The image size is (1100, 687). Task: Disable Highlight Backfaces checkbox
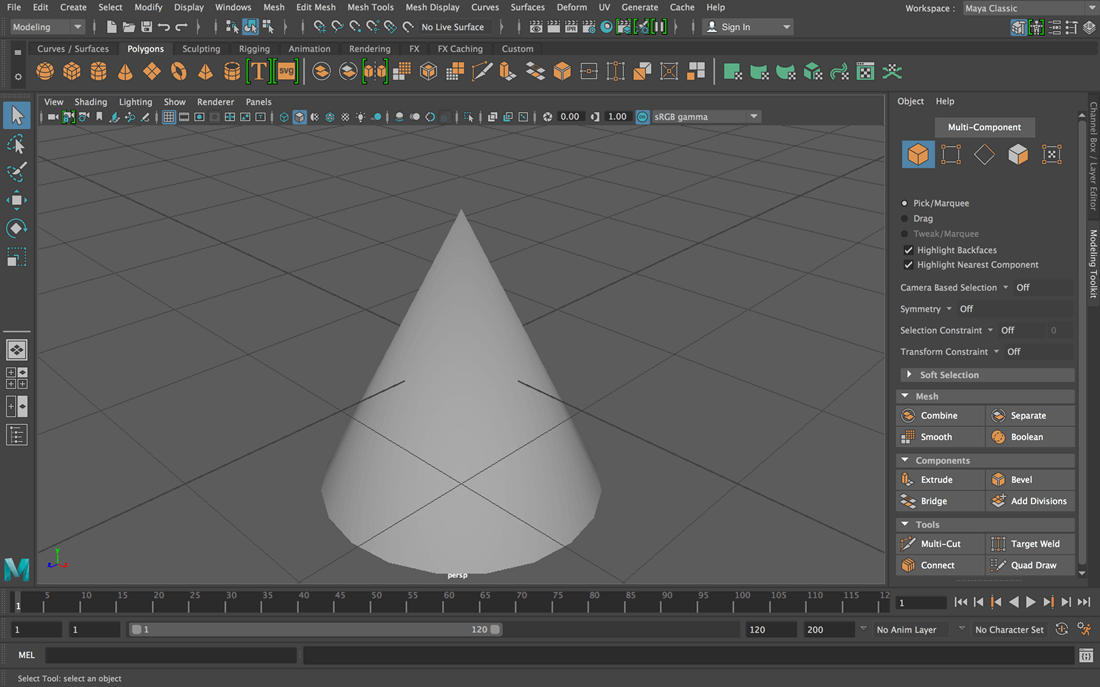pyautogui.click(x=908, y=250)
